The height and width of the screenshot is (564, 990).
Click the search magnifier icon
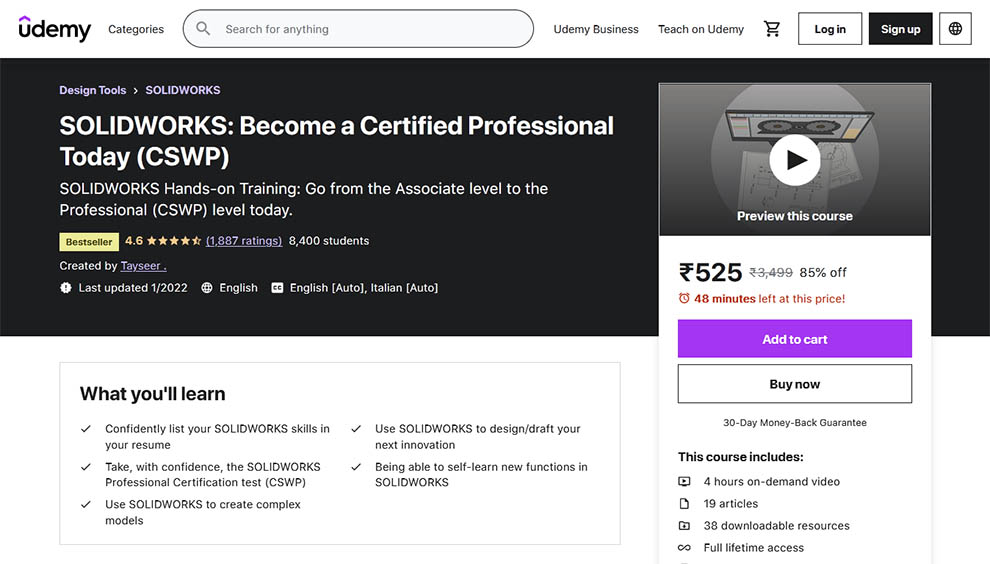[x=204, y=29]
